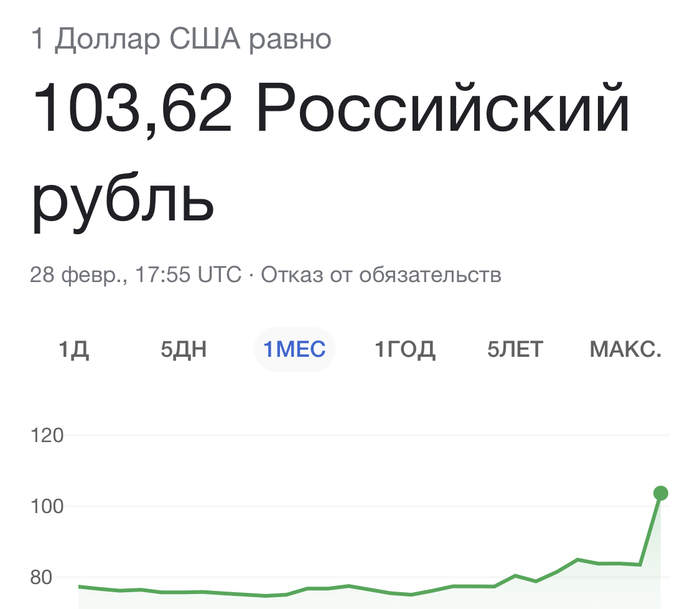Click the highlighted 1МЕС tab

coord(294,350)
